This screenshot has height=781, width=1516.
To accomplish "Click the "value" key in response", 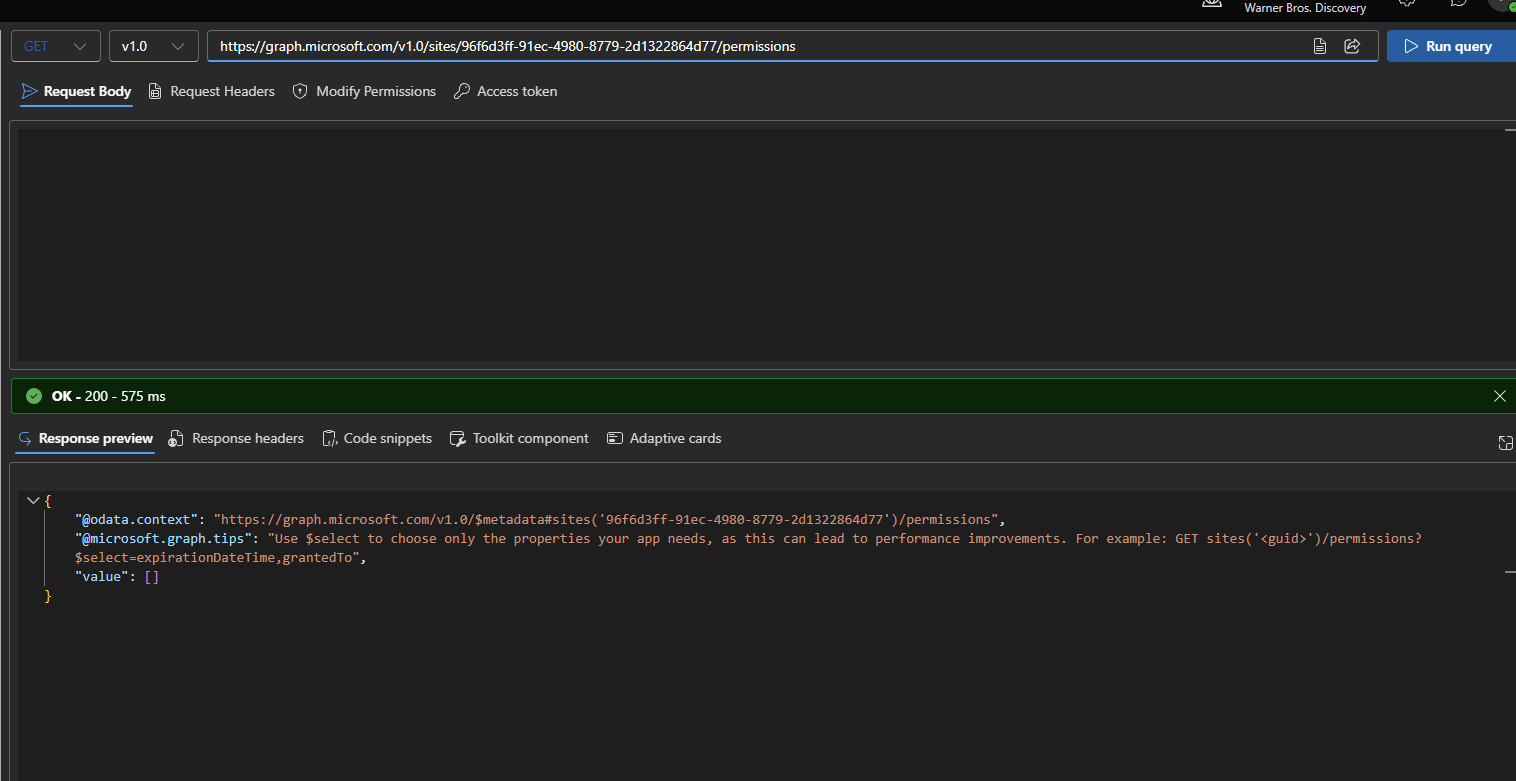I will (101, 577).
